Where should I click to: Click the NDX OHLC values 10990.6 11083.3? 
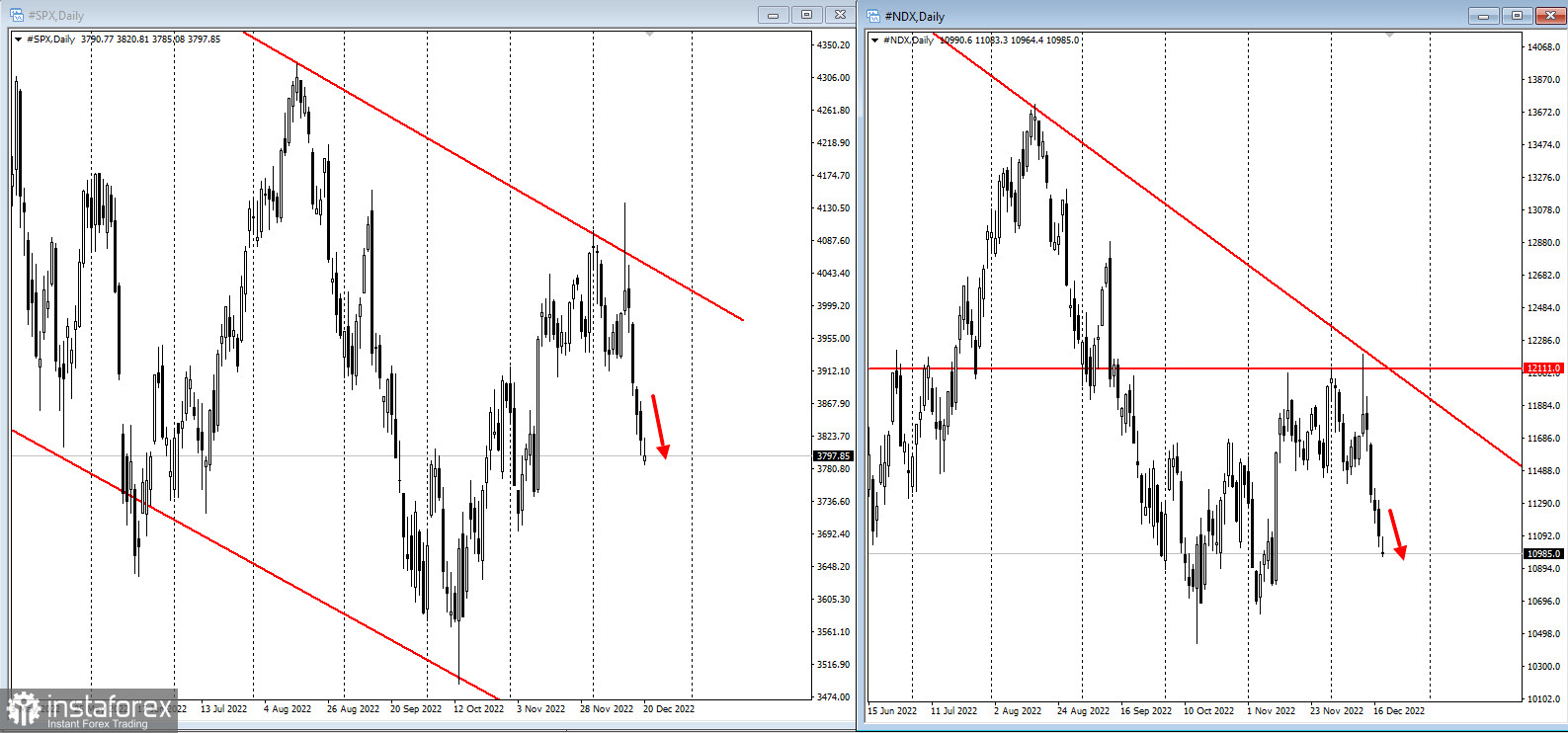coord(974,41)
